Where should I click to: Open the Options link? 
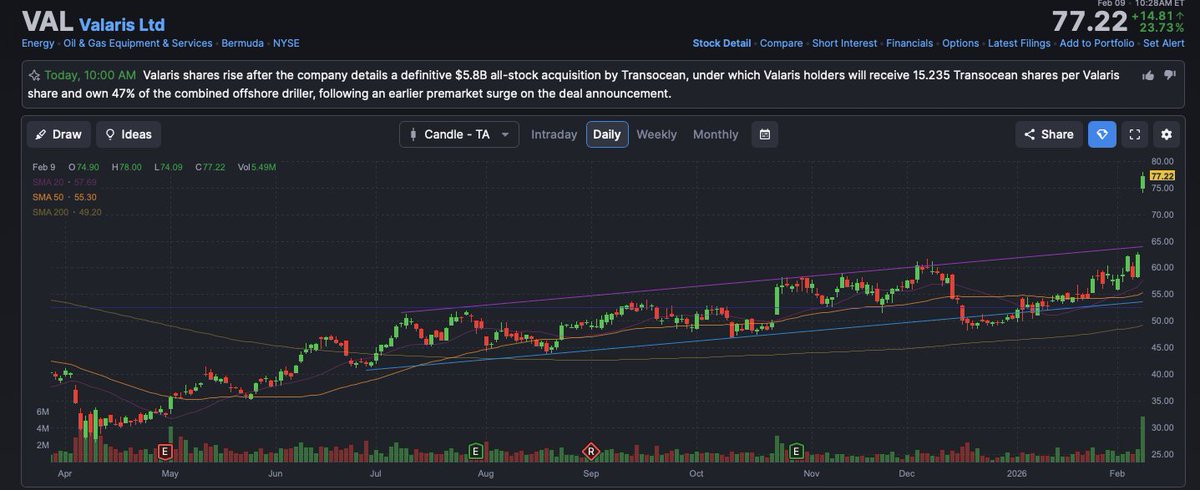click(x=960, y=43)
